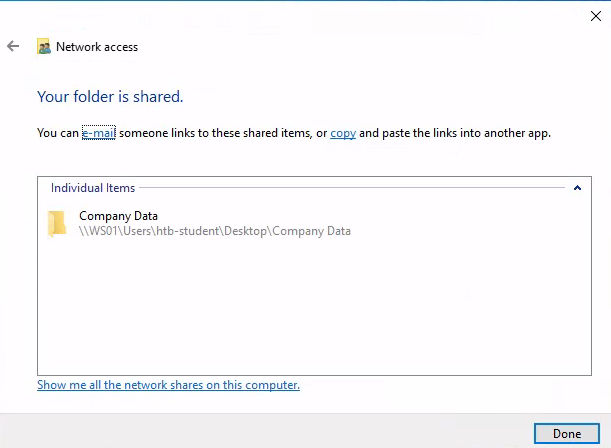Click the Individual Items group header
This screenshot has width=611, height=448.
pyautogui.click(x=93, y=187)
